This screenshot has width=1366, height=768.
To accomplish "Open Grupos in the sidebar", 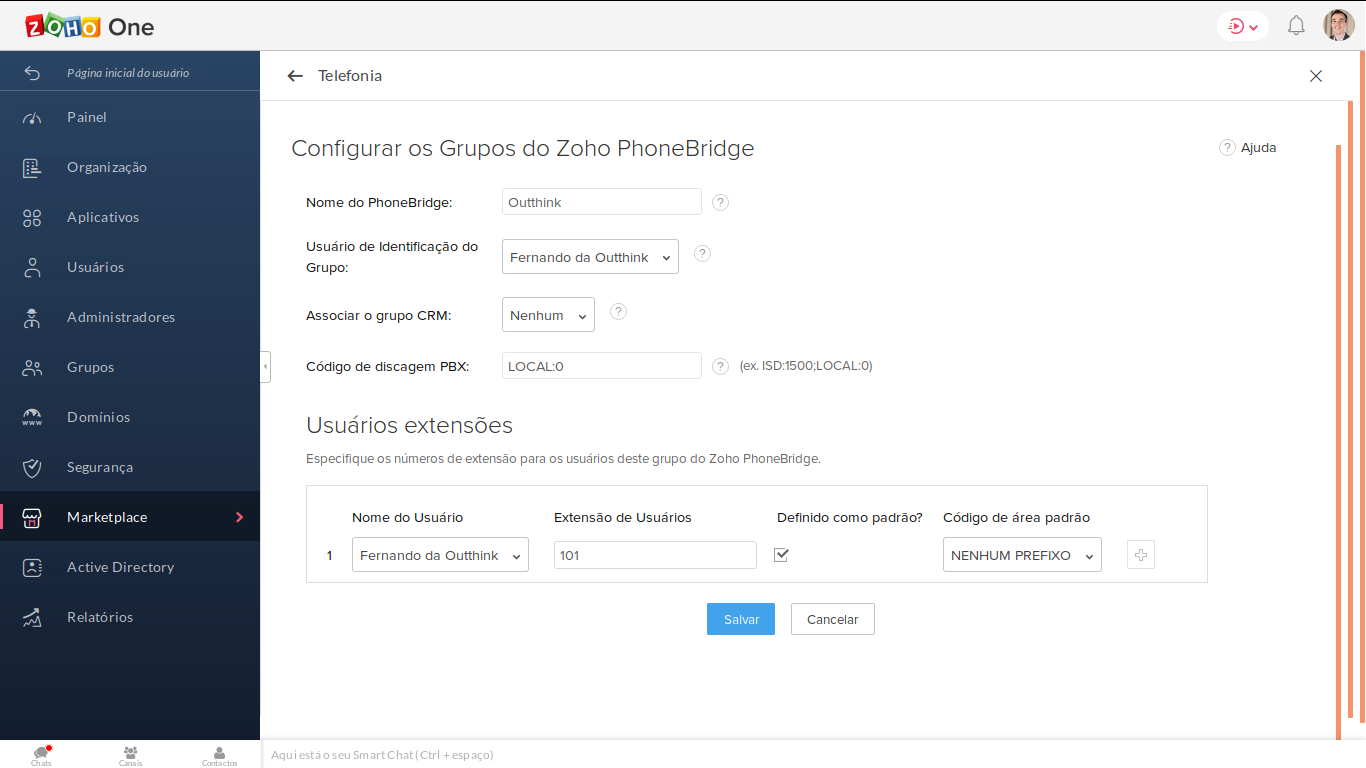I will [130, 367].
